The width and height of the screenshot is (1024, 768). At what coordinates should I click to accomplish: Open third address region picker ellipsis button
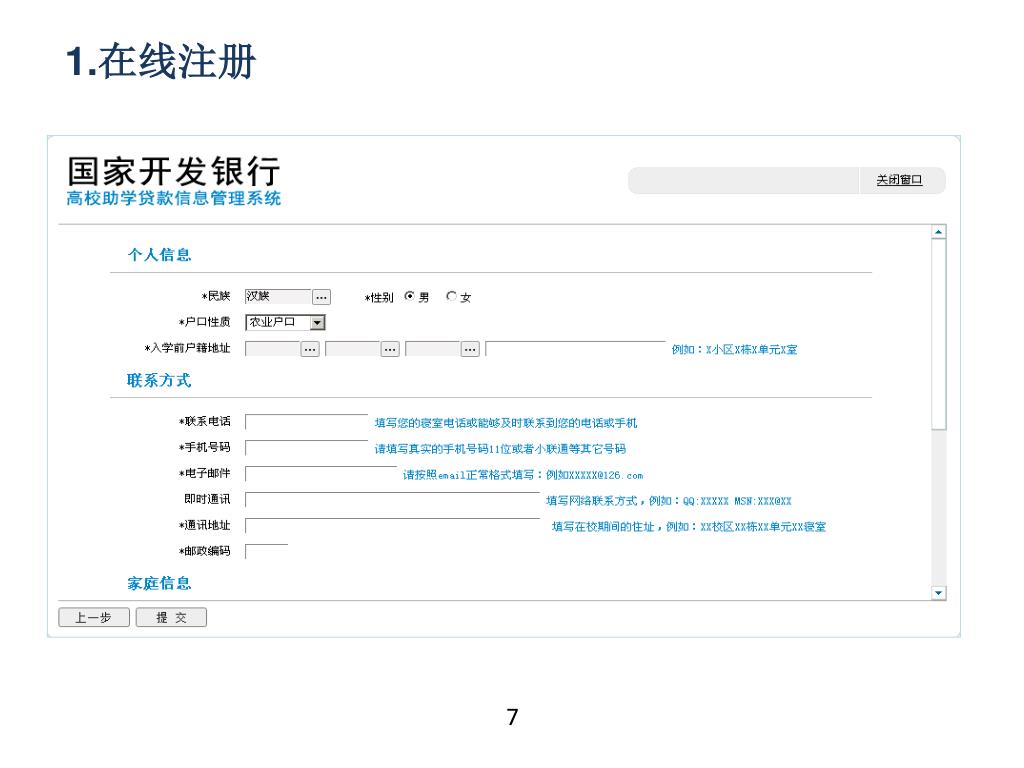pyautogui.click(x=470, y=349)
